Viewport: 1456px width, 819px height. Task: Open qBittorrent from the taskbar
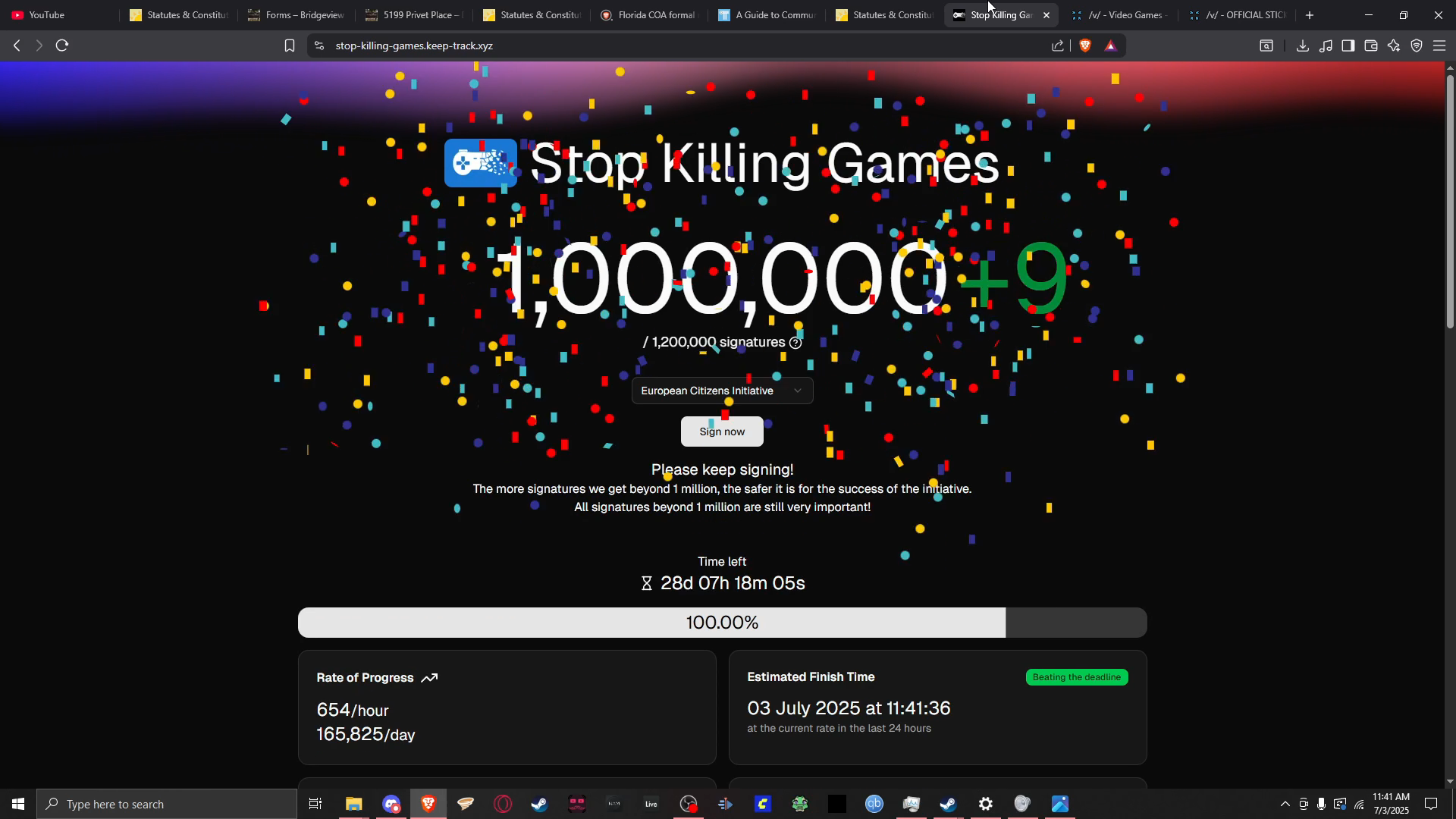click(874, 804)
